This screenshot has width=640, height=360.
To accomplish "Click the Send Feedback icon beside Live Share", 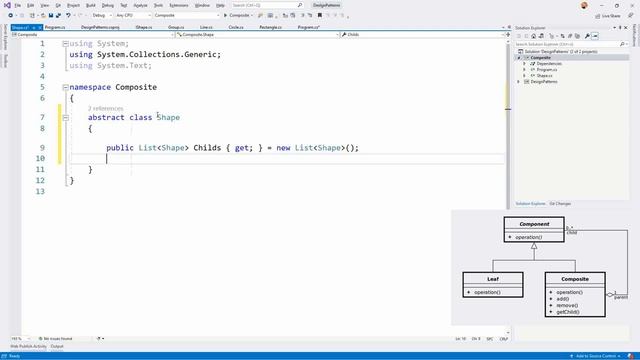I will tap(630, 16).
